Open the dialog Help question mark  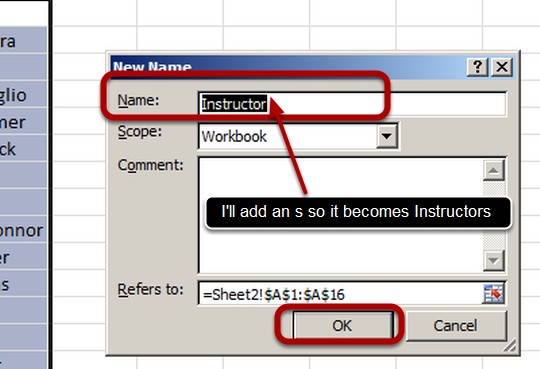click(x=477, y=66)
